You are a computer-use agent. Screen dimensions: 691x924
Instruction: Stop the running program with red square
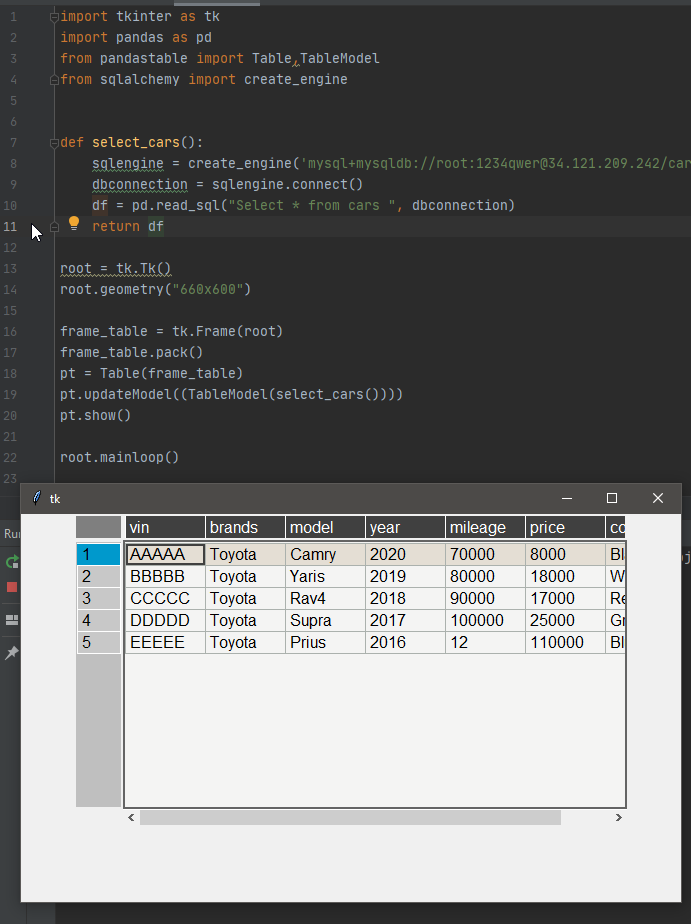(12, 587)
